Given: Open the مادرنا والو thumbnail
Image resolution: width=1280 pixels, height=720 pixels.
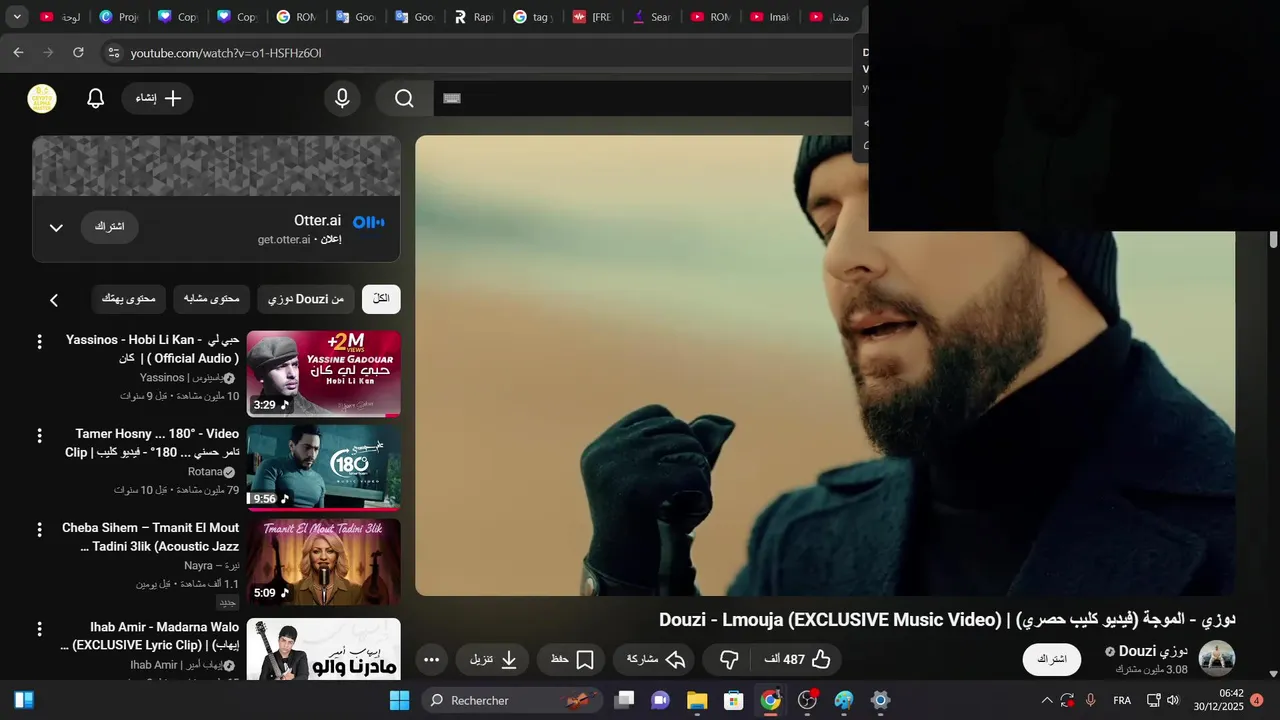Looking at the screenshot, I should click(x=323, y=649).
